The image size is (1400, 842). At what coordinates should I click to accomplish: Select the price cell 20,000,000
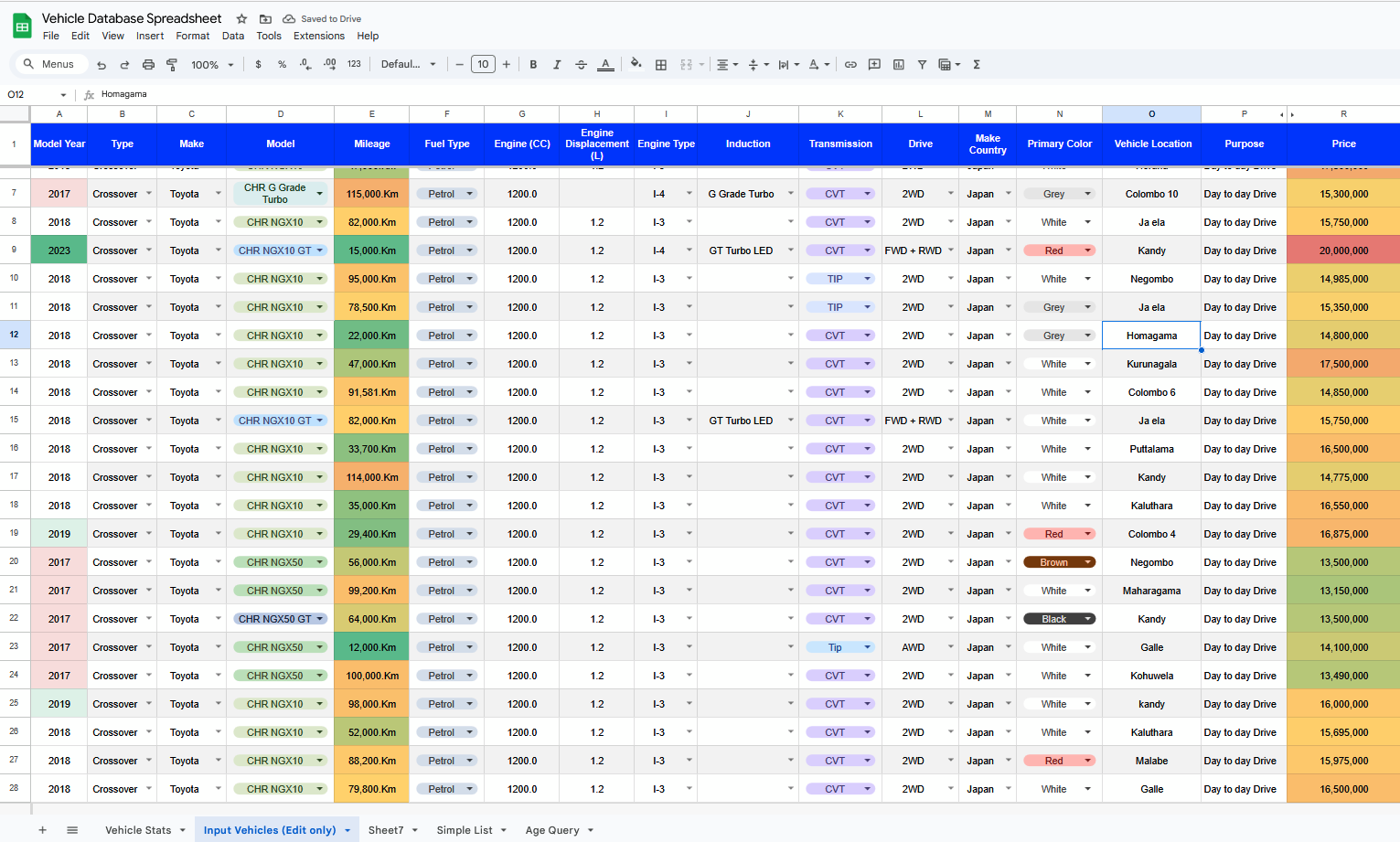coord(1343,250)
